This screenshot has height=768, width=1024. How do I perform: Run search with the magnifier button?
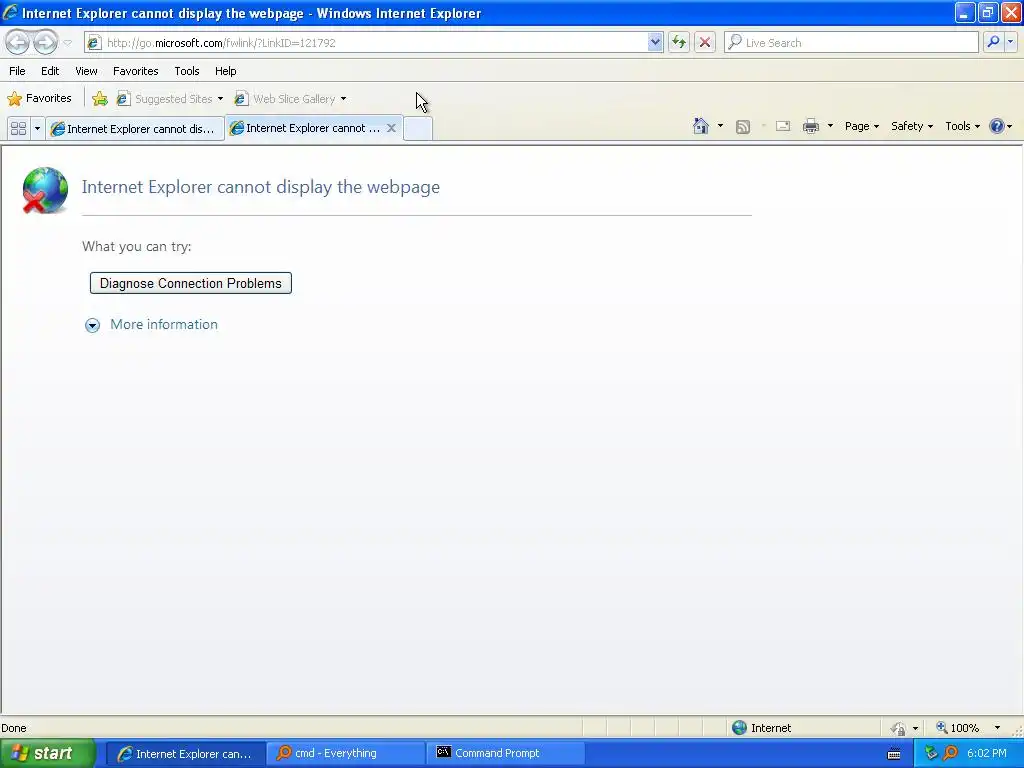pos(993,42)
